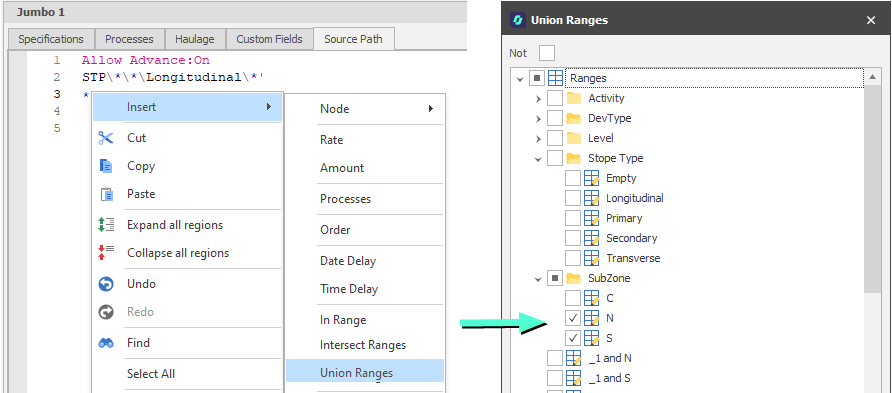Image resolution: width=892 pixels, height=393 pixels.
Task: Choose In Range menu item
Action: coord(365,320)
